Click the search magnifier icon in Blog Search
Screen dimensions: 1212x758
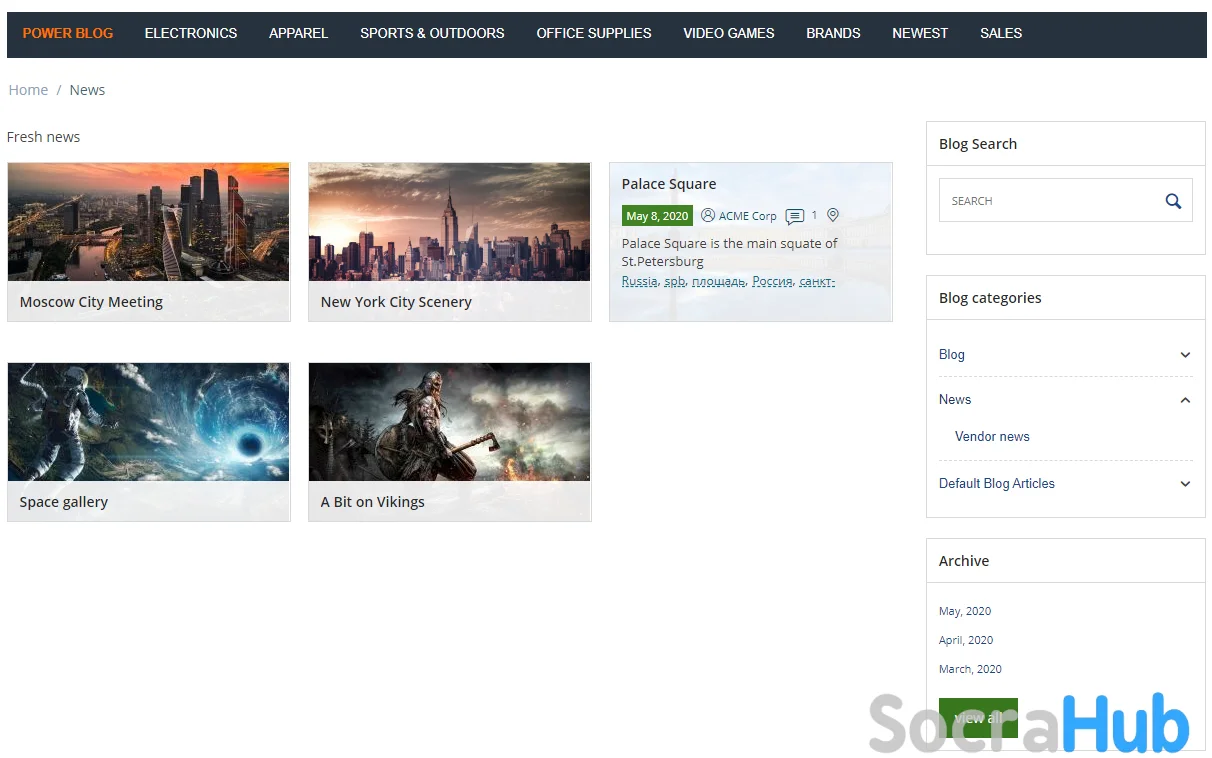(1173, 201)
